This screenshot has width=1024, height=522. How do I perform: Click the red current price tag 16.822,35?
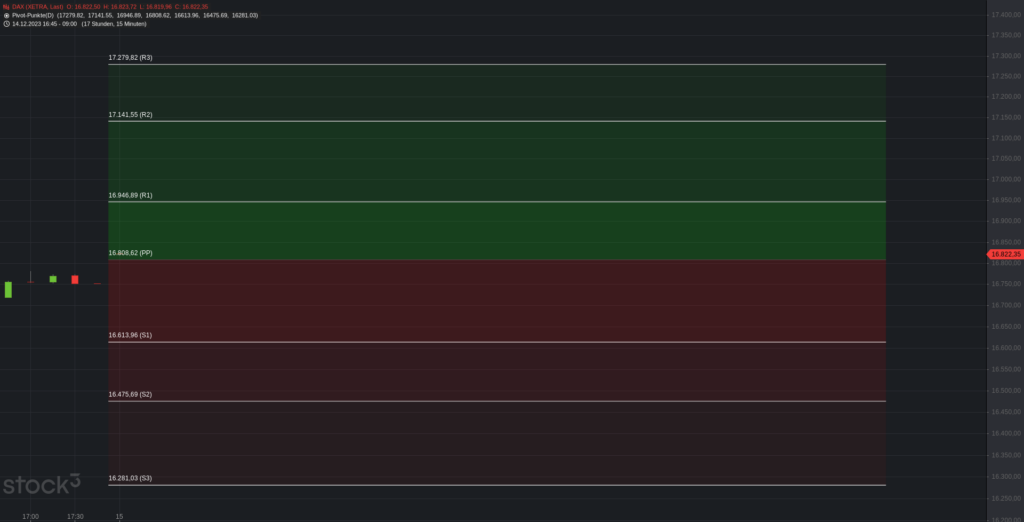point(1003,254)
